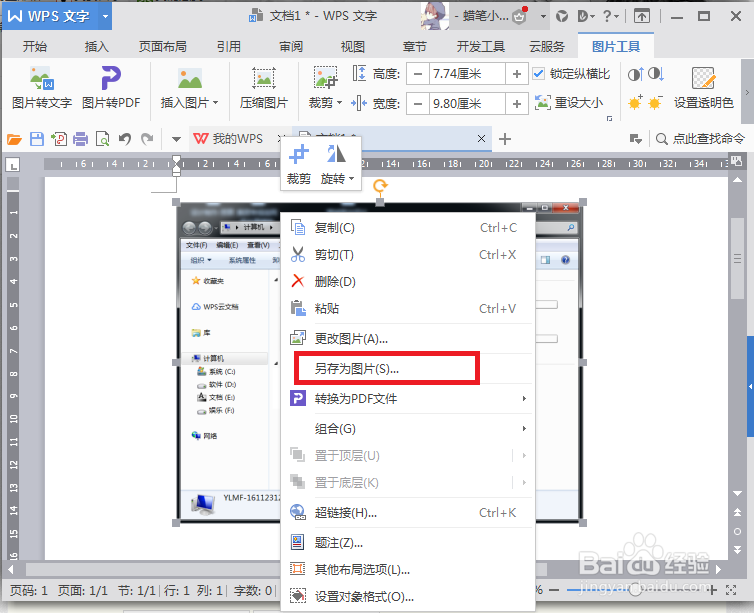Select 删除(D) from context menu
Screen dimensions: 754x613
408,282
